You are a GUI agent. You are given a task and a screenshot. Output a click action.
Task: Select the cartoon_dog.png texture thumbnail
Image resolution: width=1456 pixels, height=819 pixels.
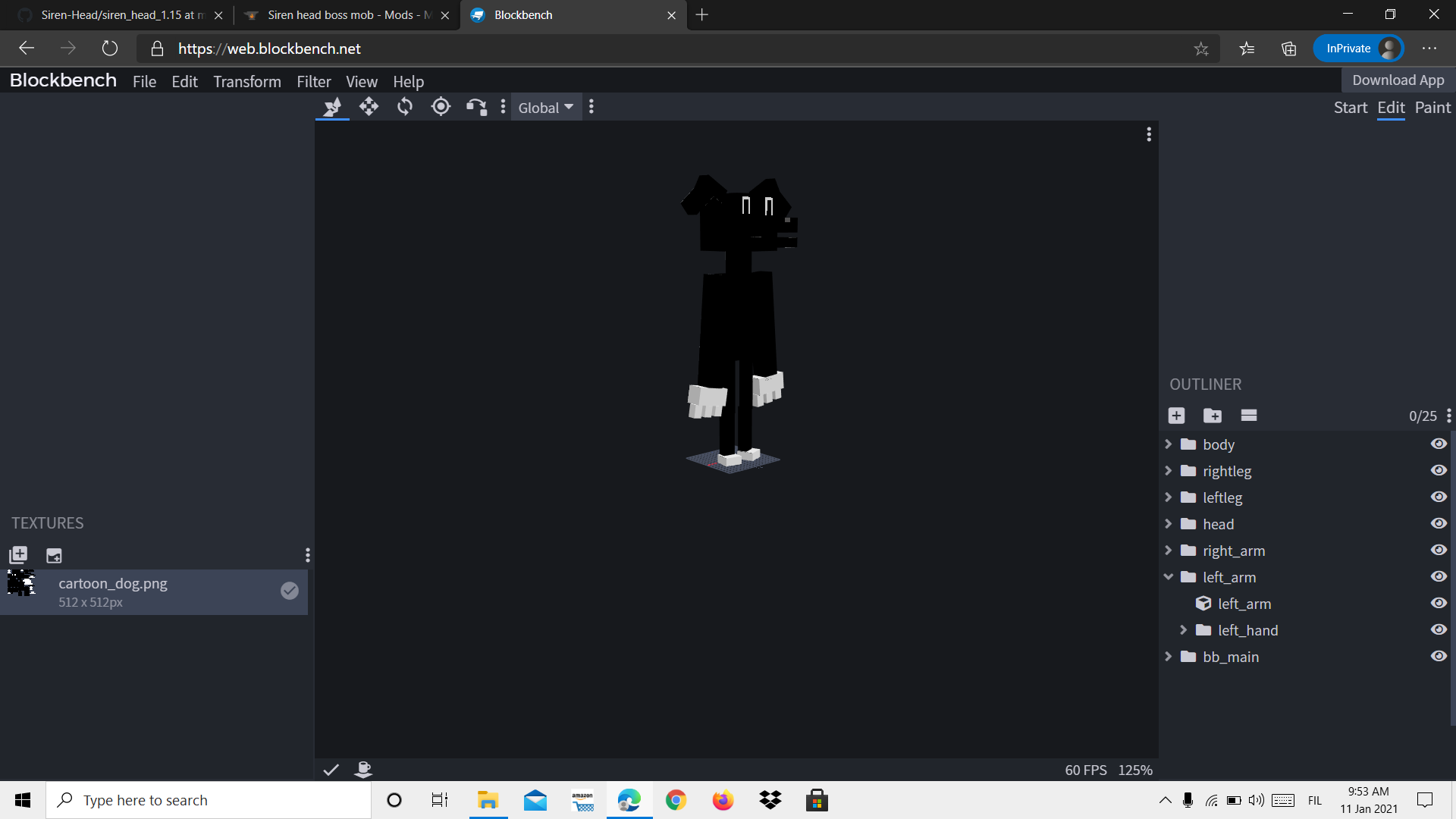point(21,583)
